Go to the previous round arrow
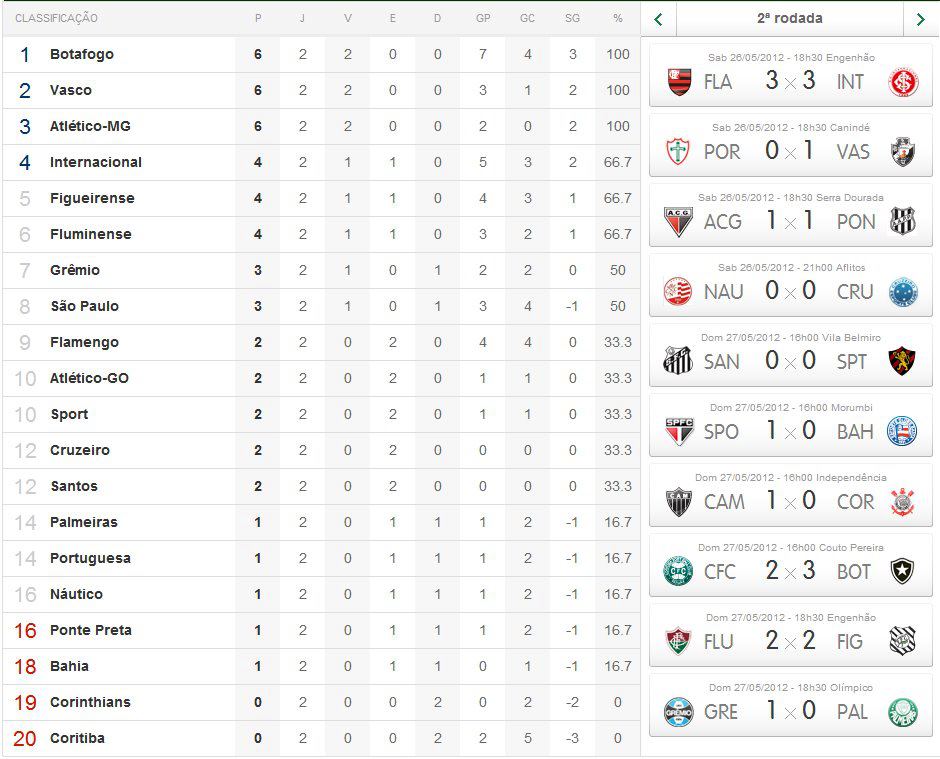 point(658,19)
